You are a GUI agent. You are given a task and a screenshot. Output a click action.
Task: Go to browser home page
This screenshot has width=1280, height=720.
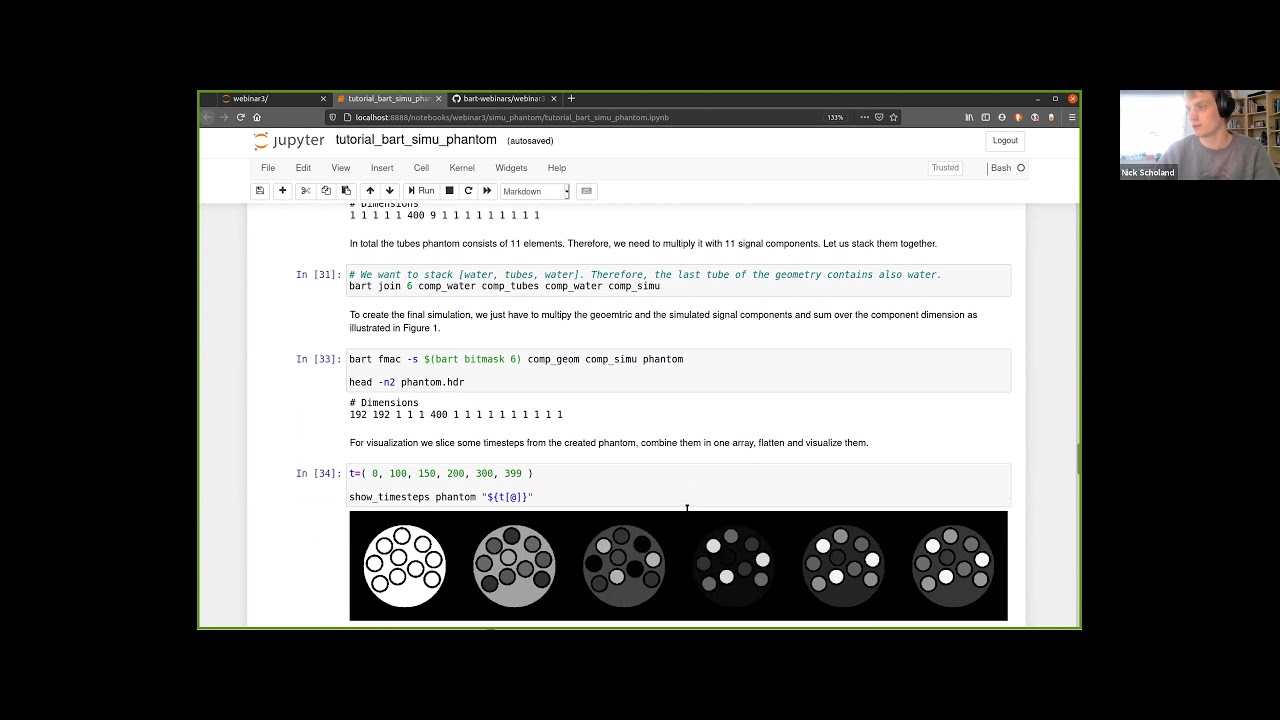[257, 117]
